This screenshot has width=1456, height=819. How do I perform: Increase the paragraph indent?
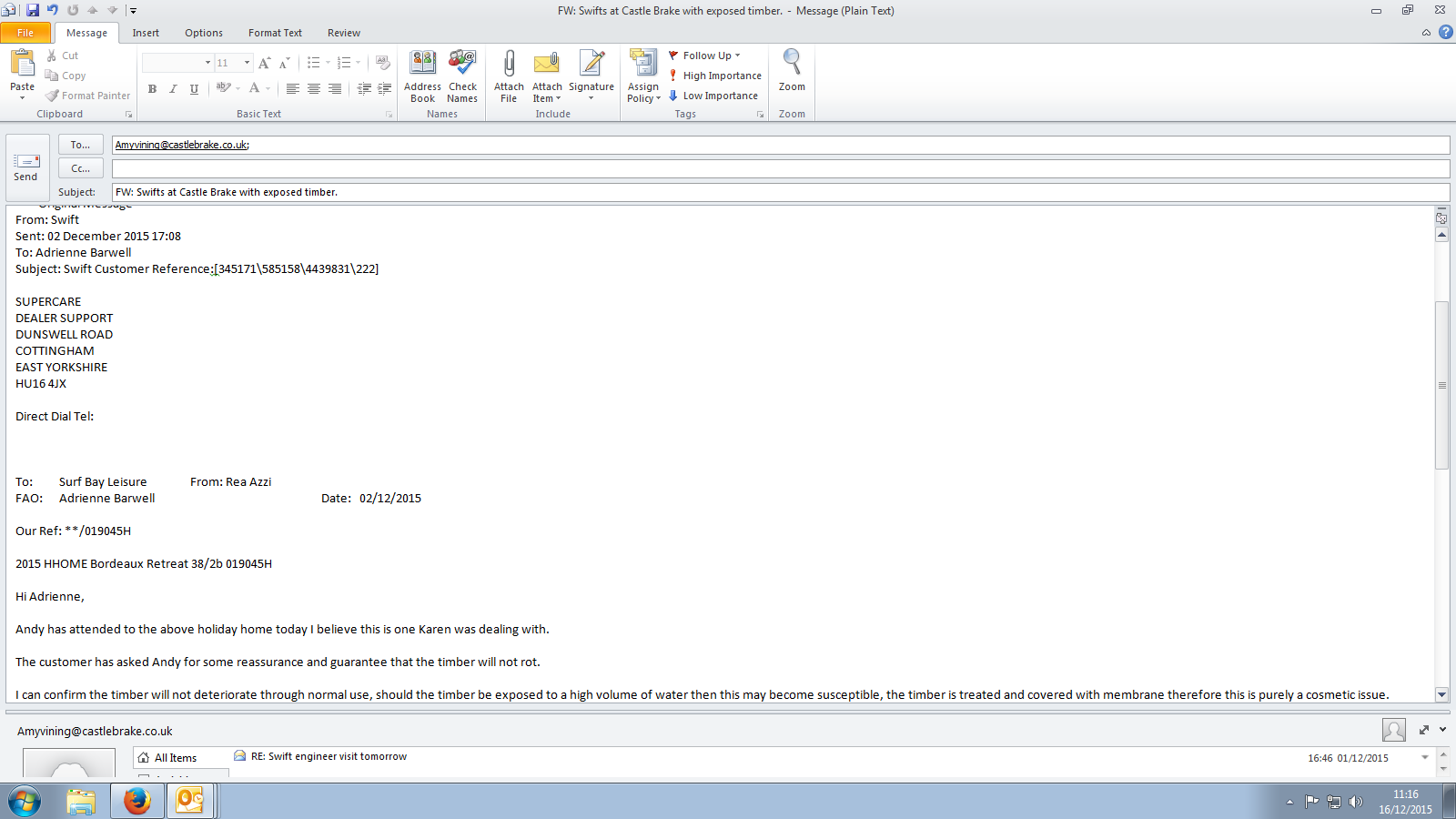(x=385, y=88)
